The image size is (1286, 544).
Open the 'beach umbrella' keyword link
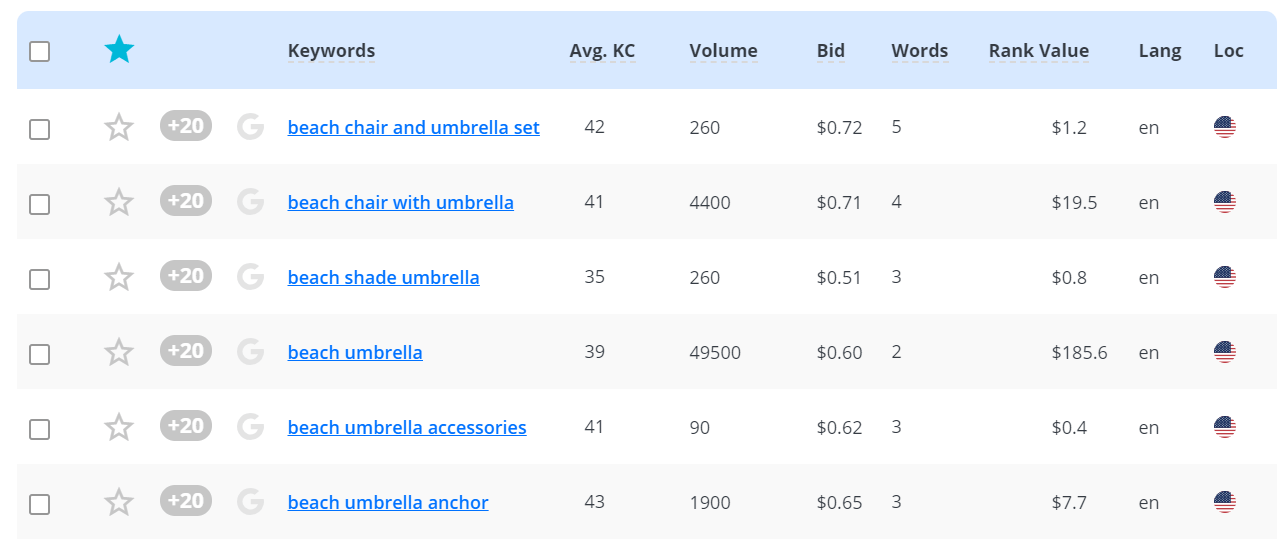[355, 352]
